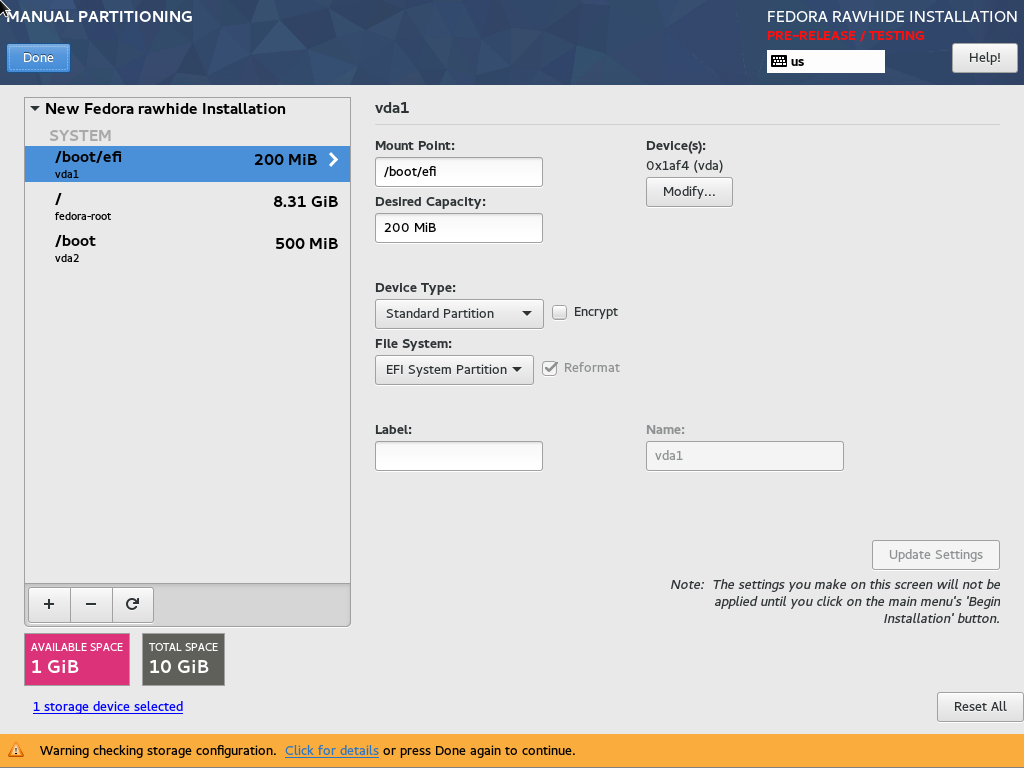The height and width of the screenshot is (768, 1024).
Task: Click the '8.31 GiB' size value
Action: 306,202
